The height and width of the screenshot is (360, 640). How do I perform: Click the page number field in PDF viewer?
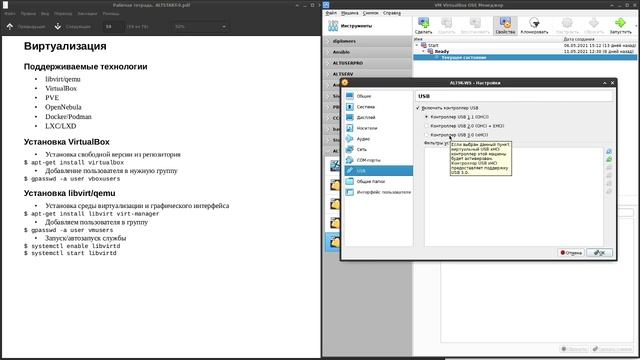(x=112, y=27)
